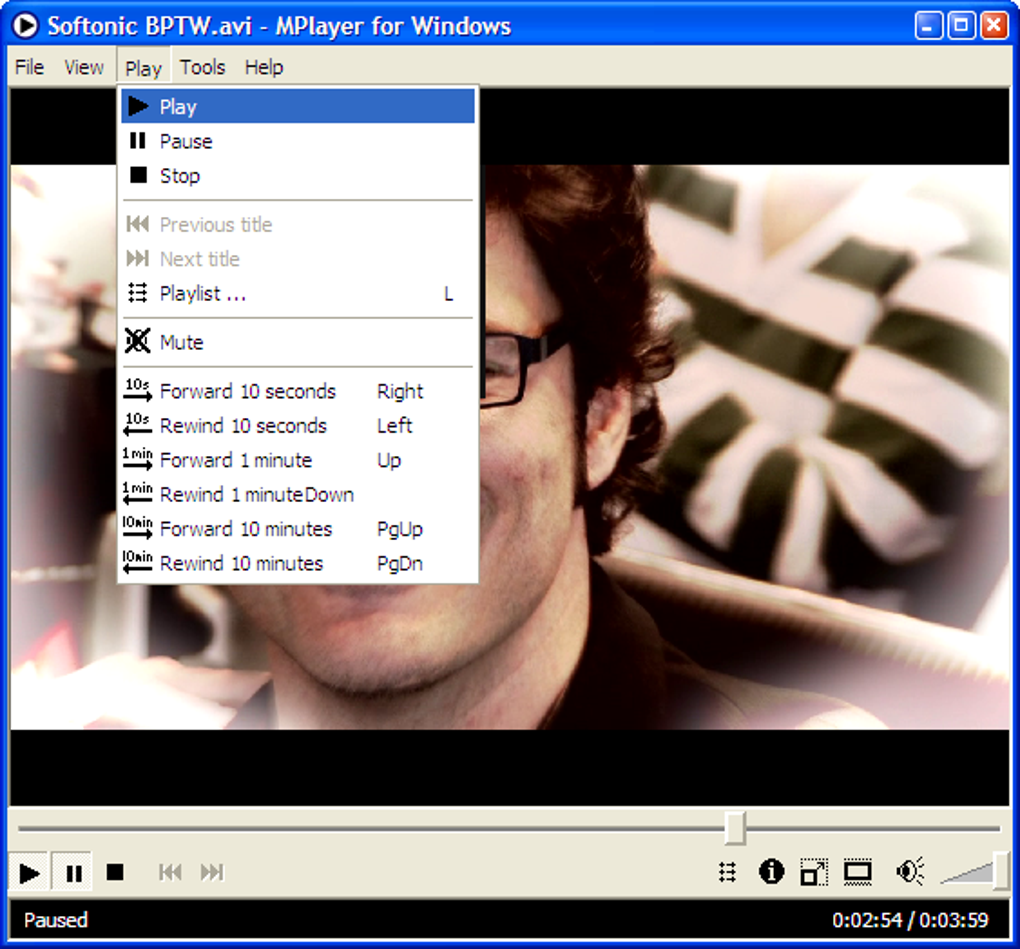
Task: Select Forward 10 minutes menu entry
Action: 298,529
